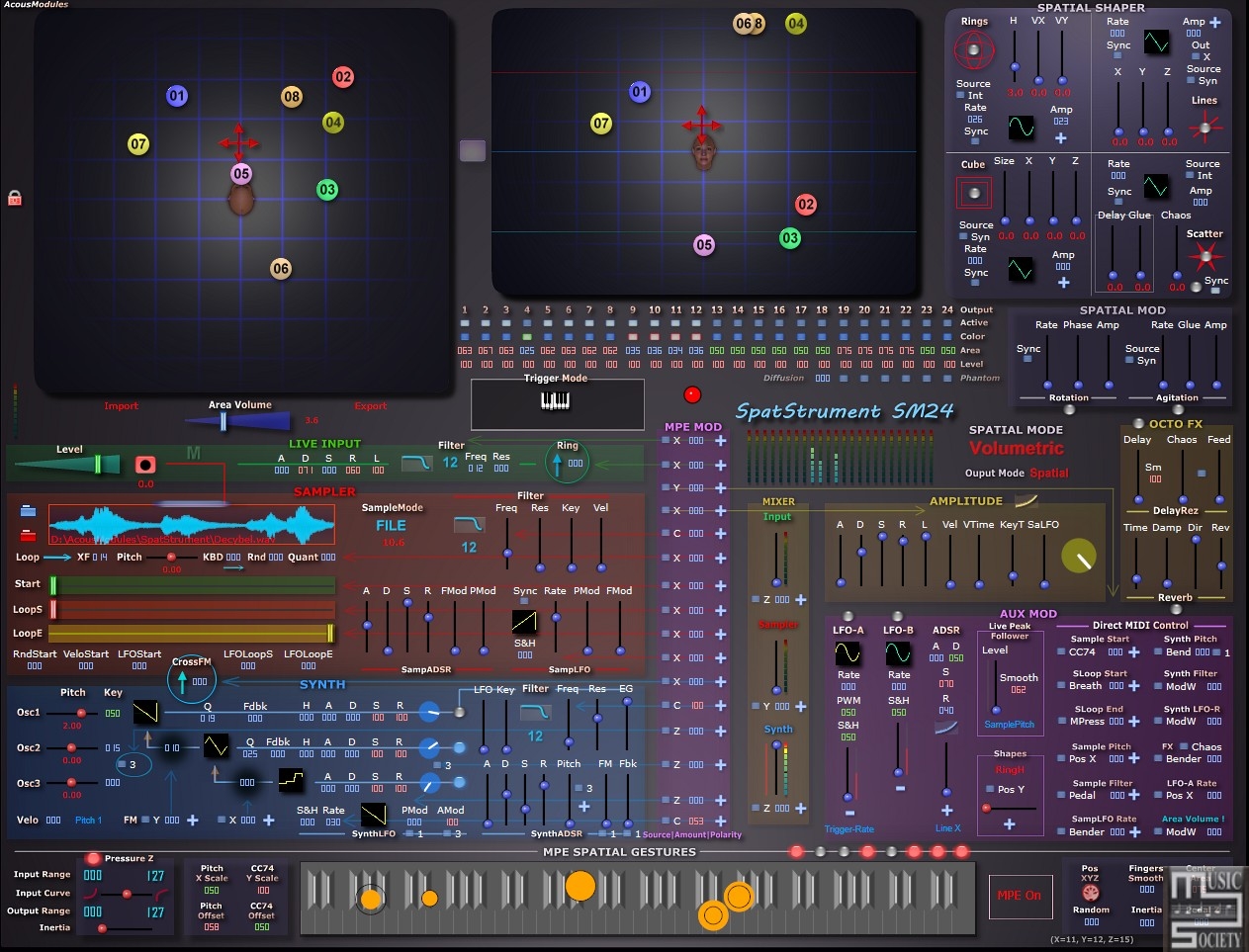Adjust the Area Volume slider

[238, 422]
